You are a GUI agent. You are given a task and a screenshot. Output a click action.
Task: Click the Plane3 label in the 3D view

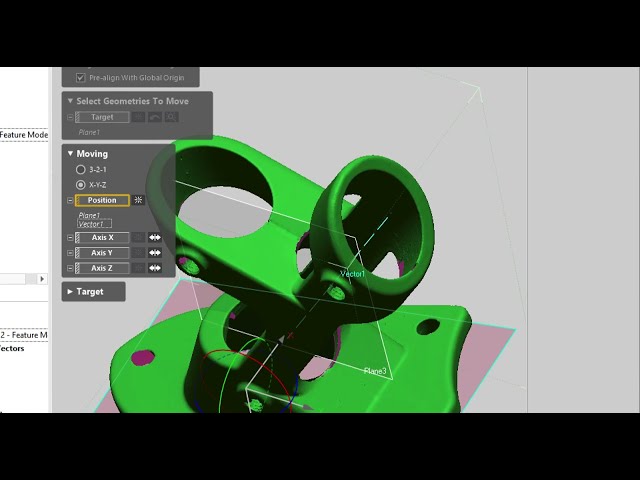[375, 371]
